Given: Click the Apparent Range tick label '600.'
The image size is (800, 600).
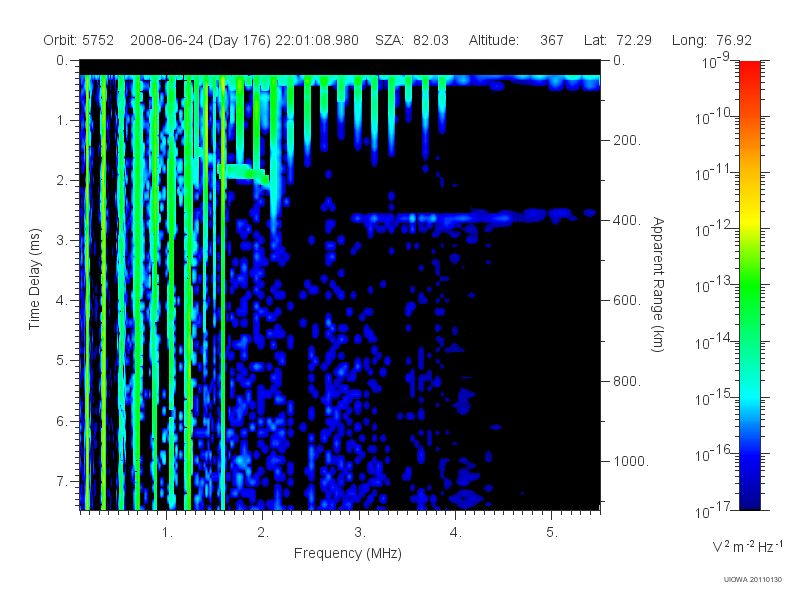Looking at the screenshot, I should click(x=627, y=301).
